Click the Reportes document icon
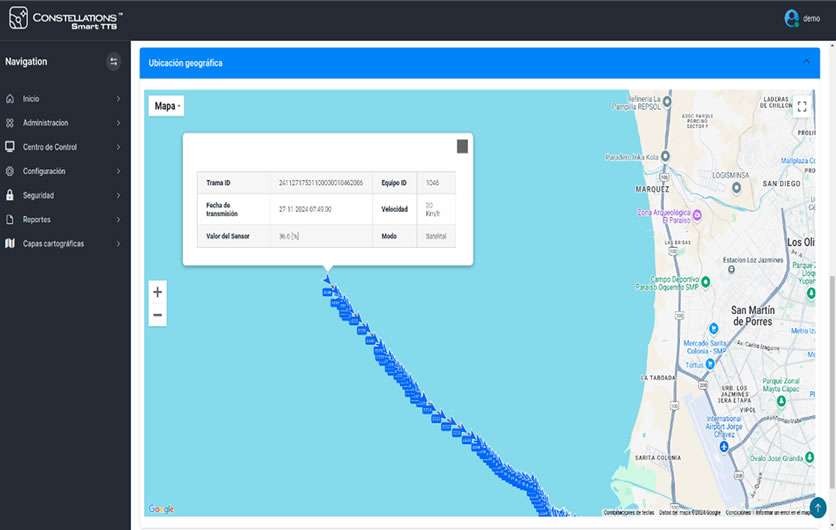836x530 pixels. (10, 219)
